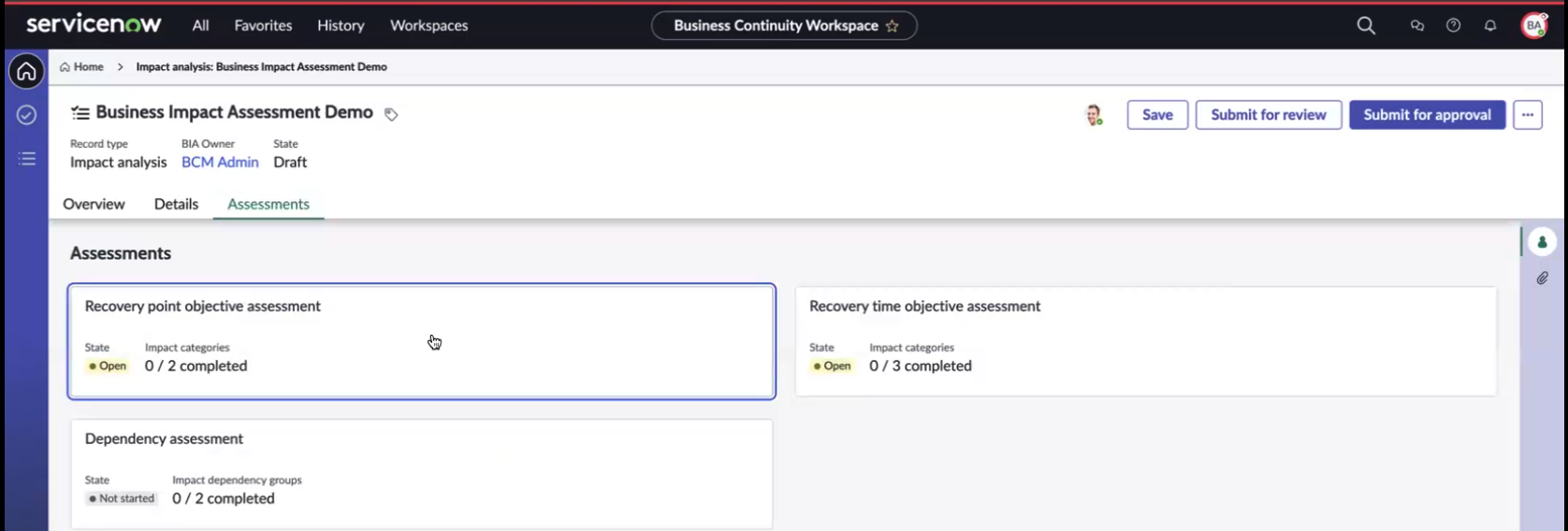Open the Workspaces menu
This screenshot has width=1568, height=531.
click(428, 25)
